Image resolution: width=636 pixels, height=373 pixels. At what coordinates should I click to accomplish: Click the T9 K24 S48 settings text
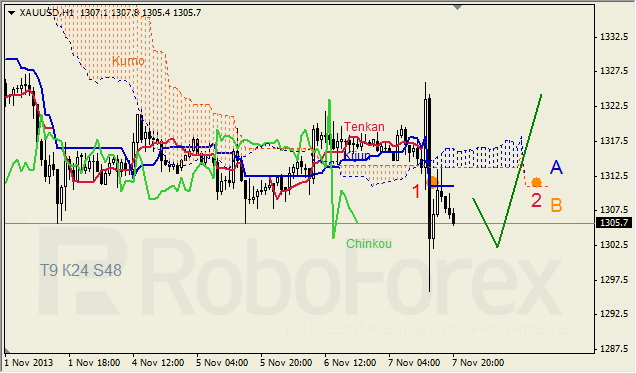click(x=81, y=270)
